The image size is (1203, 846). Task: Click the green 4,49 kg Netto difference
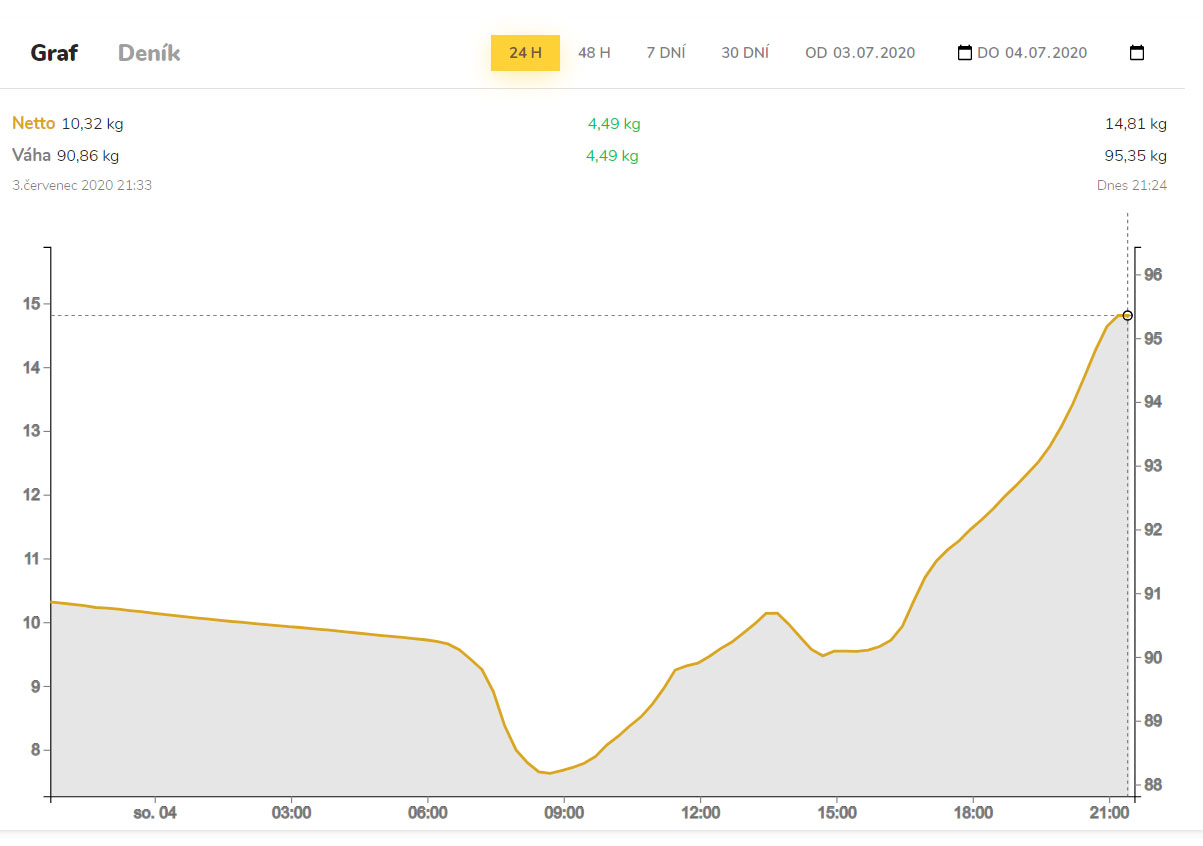click(614, 124)
